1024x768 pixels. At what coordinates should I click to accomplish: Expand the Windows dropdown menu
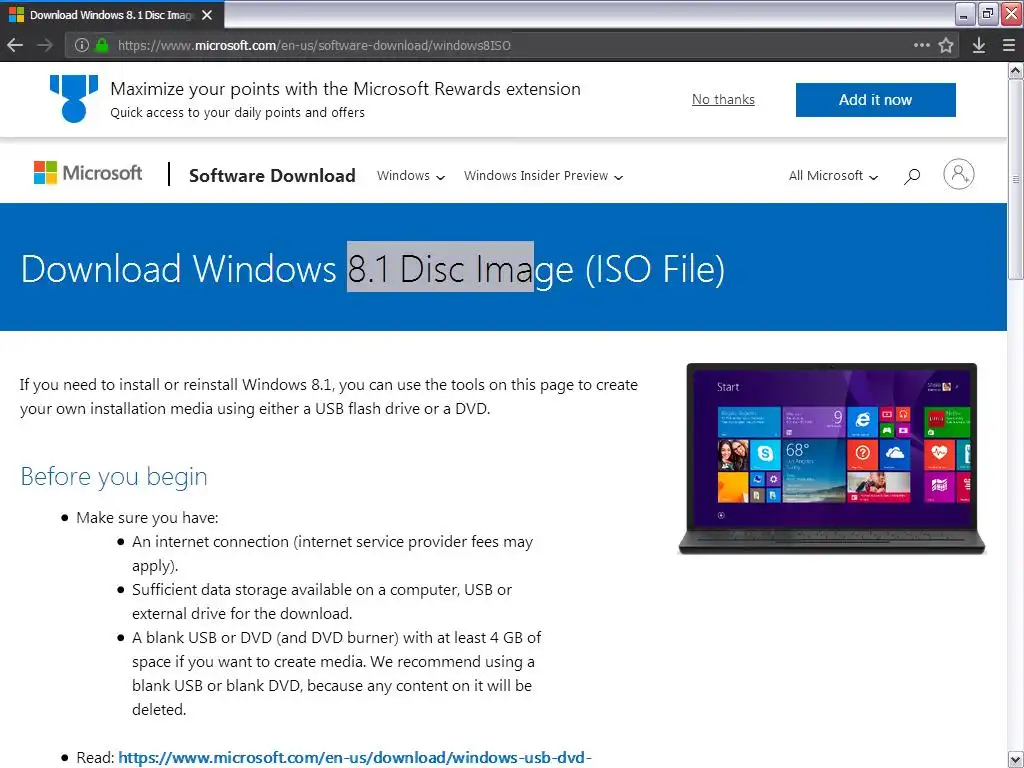(411, 176)
